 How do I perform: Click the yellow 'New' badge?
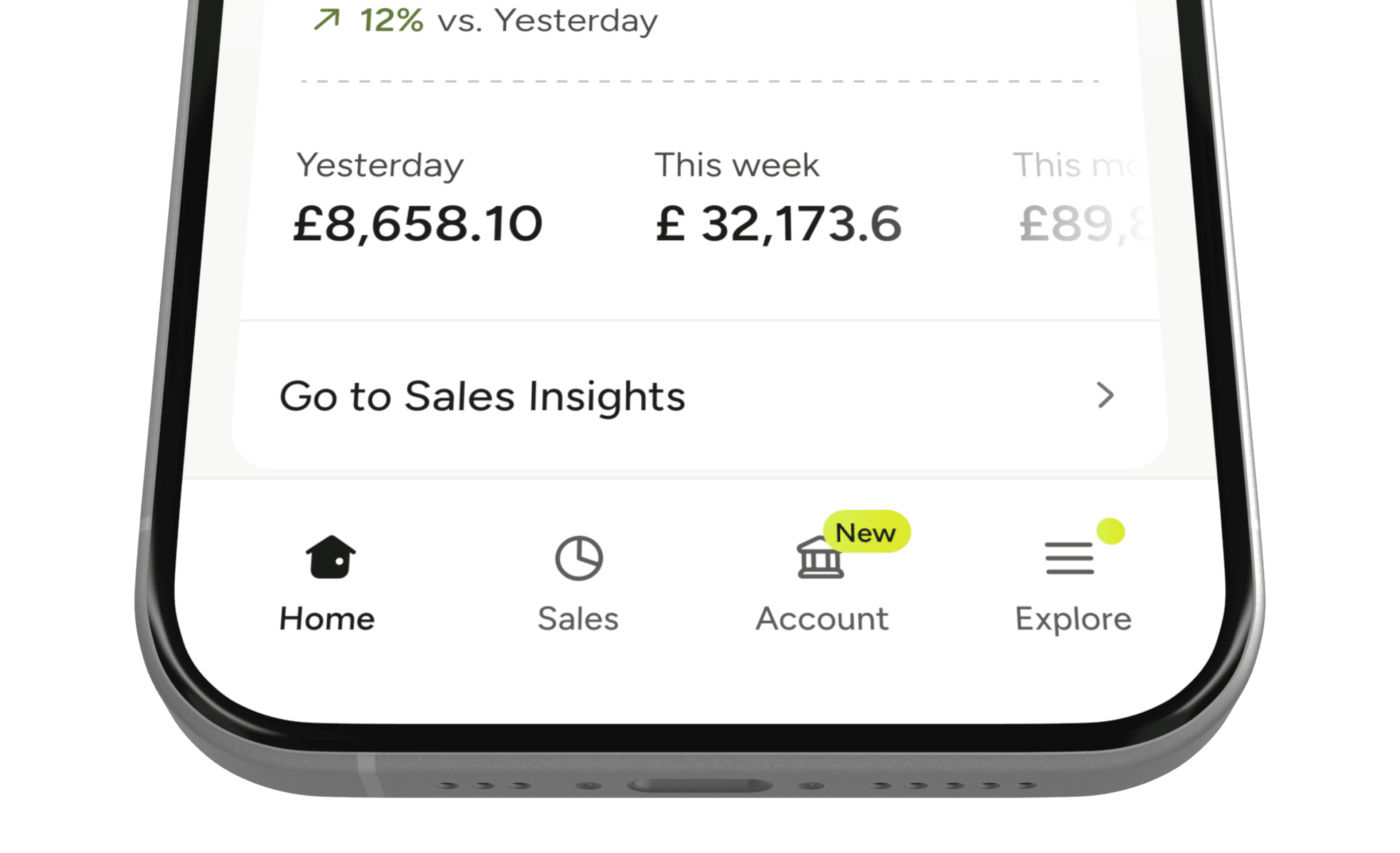tap(866, 532)
